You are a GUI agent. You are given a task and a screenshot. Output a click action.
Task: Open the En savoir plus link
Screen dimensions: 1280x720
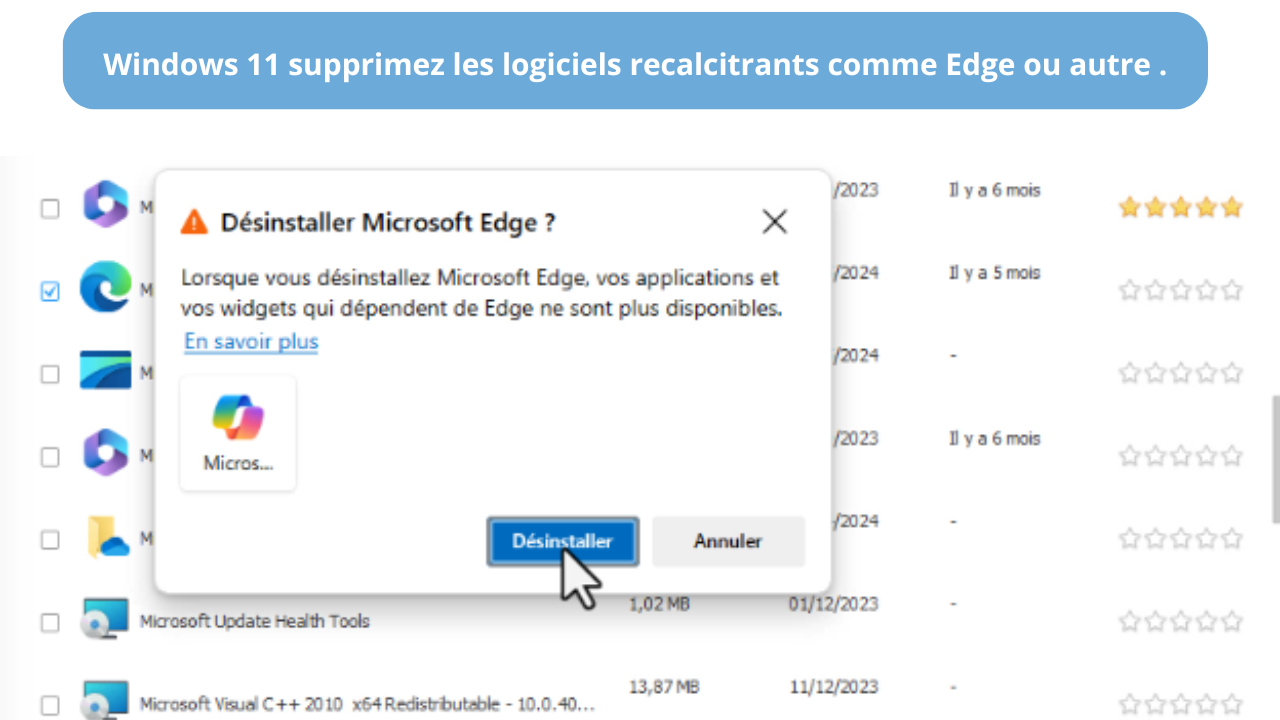(251, 341)
